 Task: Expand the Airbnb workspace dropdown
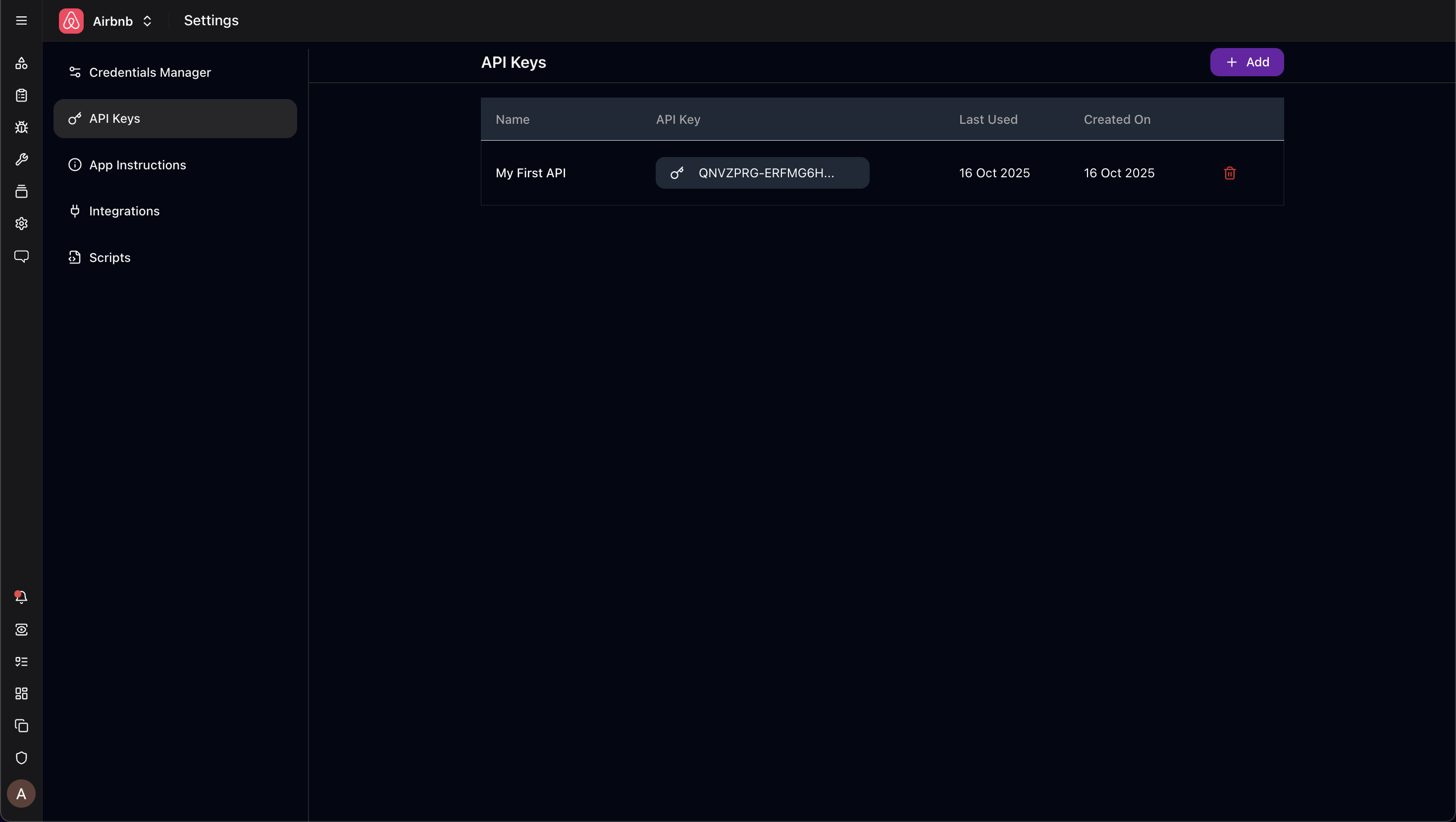(147, 21)
